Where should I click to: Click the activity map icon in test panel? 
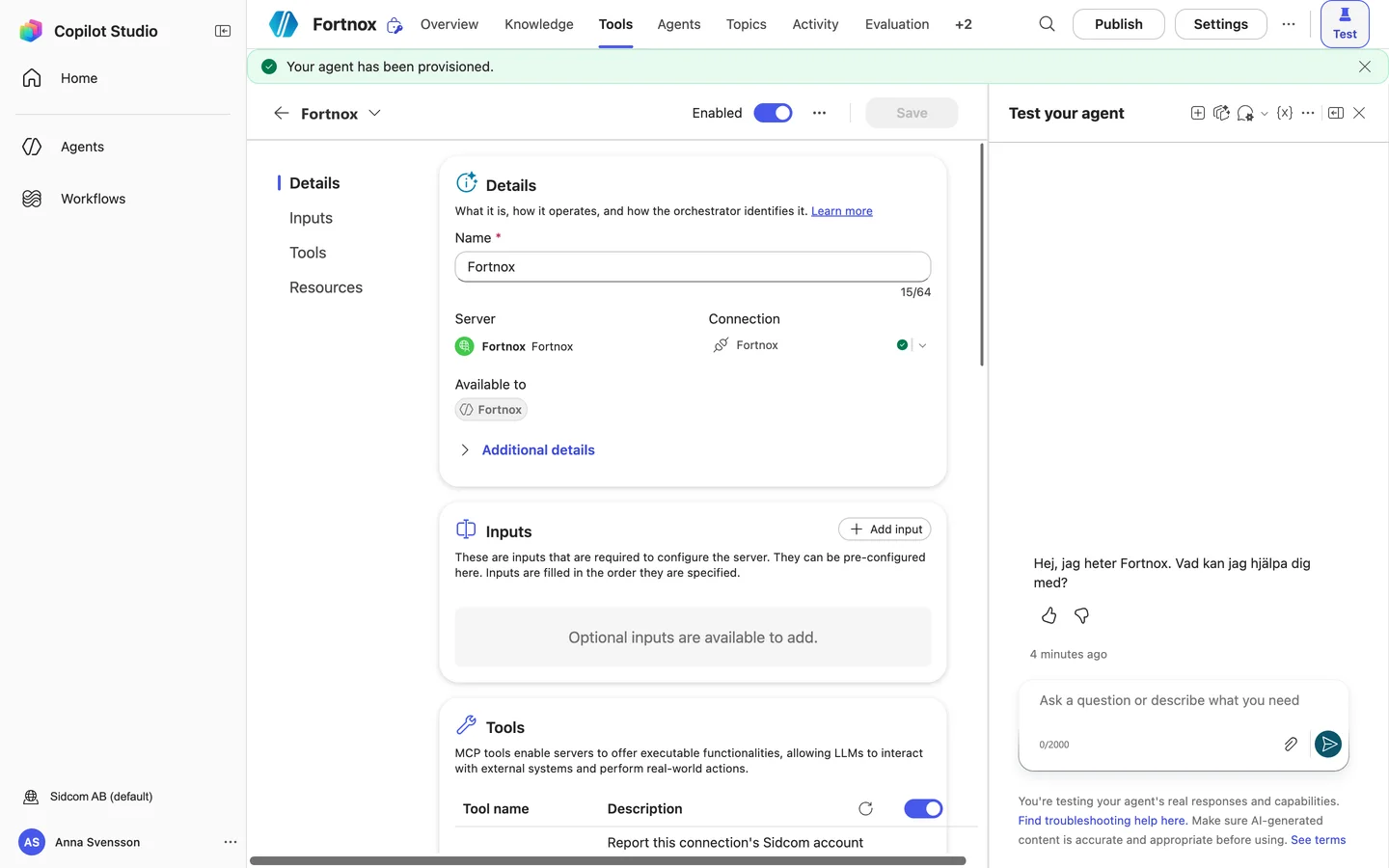tap(1221, 113)
